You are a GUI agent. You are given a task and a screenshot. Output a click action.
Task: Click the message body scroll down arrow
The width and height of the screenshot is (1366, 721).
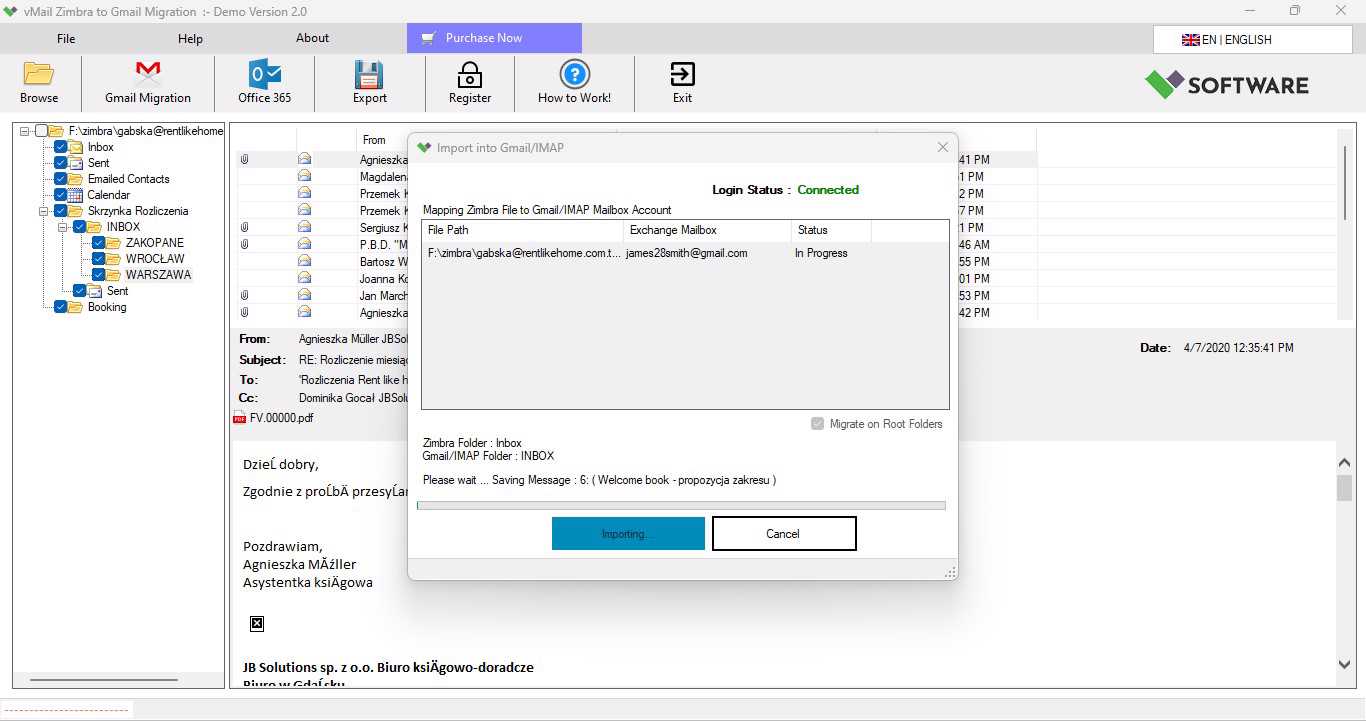[x=1344, y=664]
